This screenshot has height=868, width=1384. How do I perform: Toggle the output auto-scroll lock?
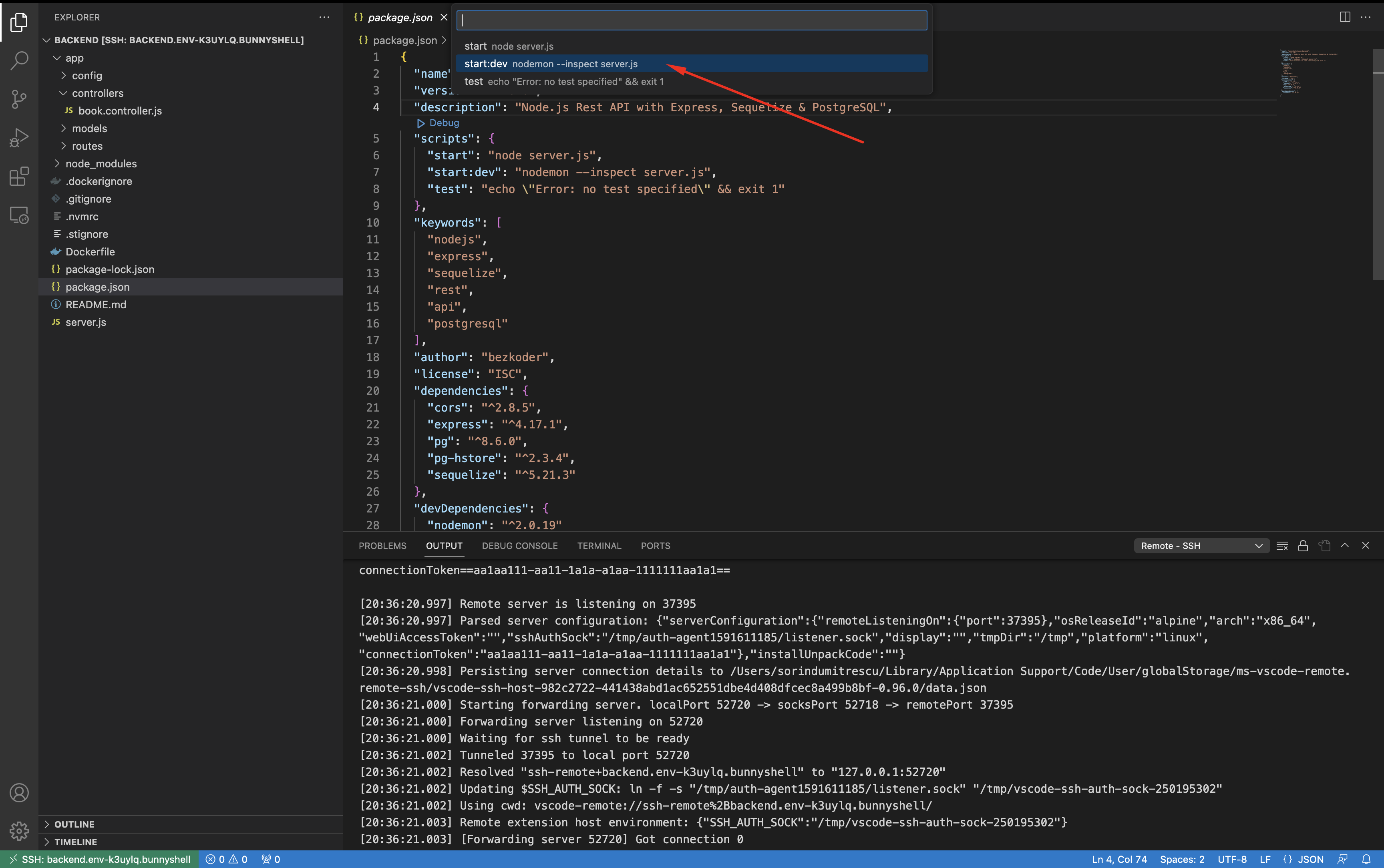tap(1302, 546)
